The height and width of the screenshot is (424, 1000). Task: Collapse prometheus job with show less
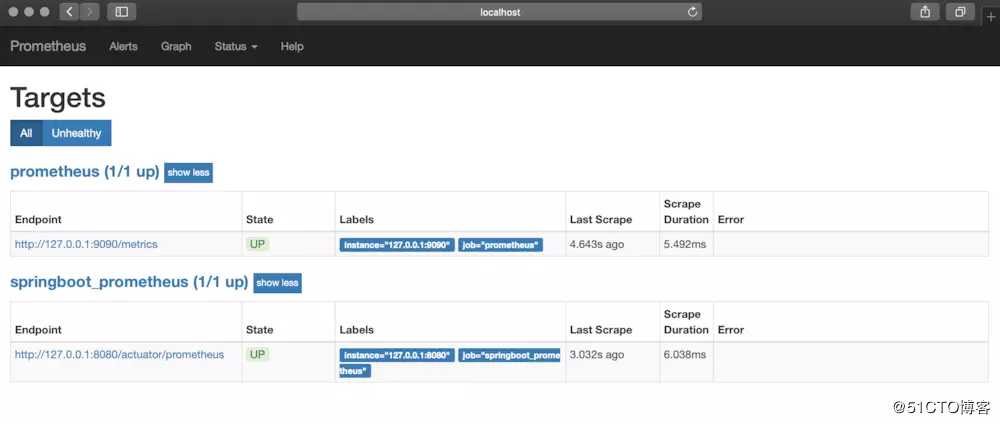[x=188, y=173]
